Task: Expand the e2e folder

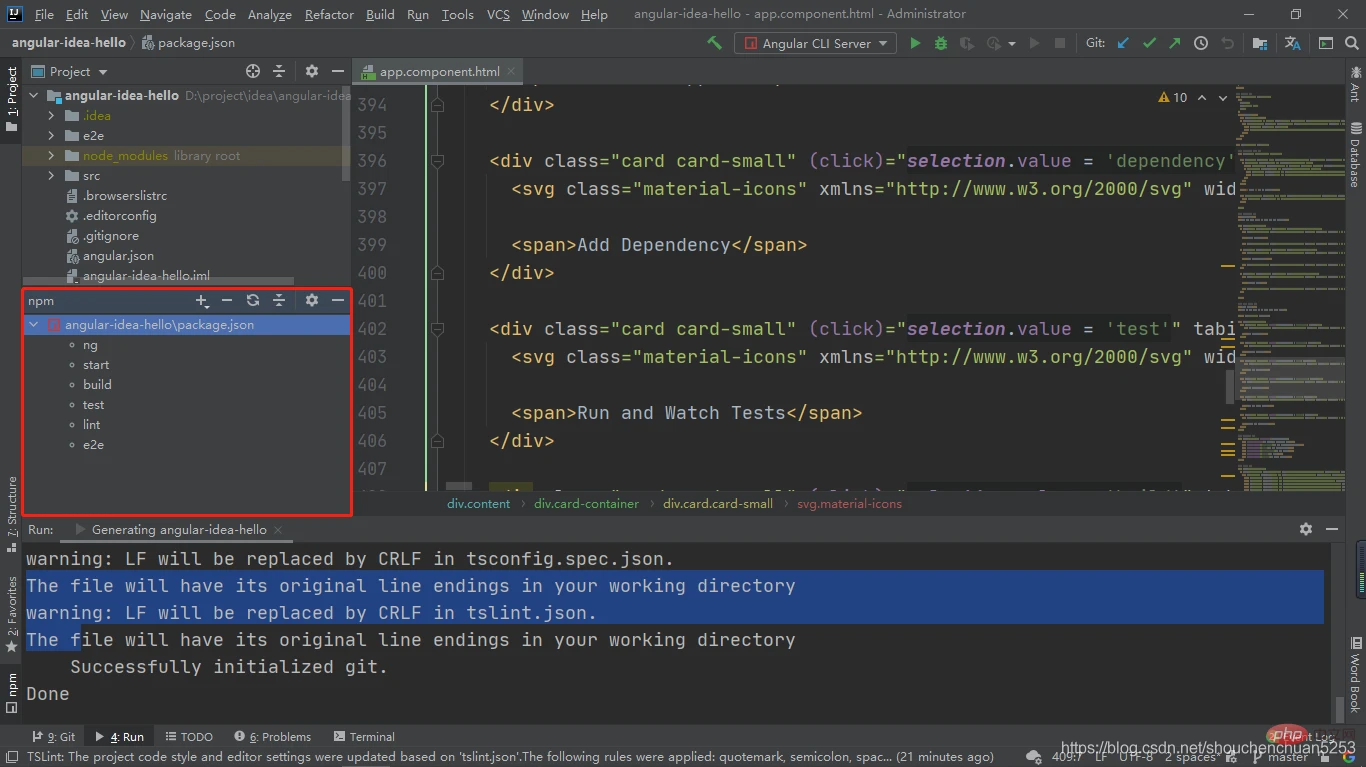Action: point(51,136)
